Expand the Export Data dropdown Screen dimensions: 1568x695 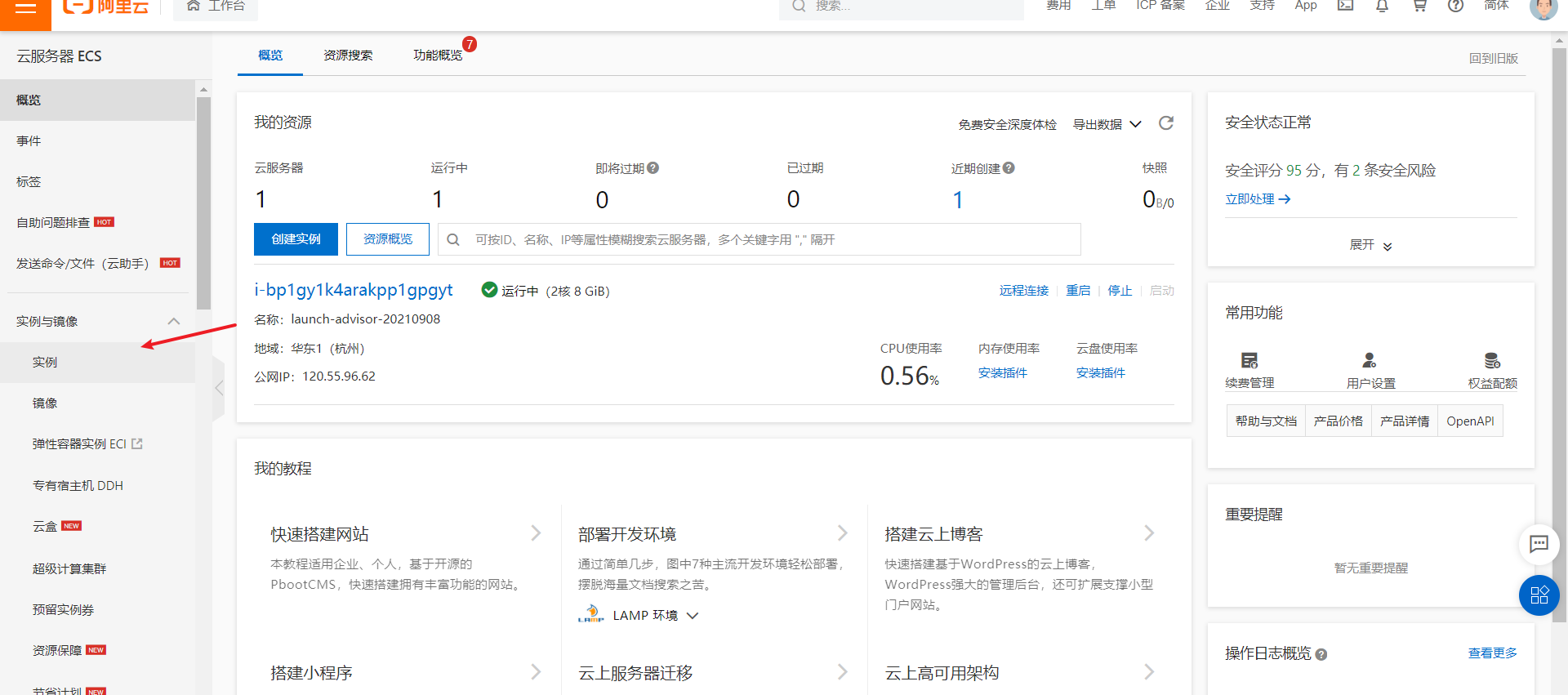(1107, 124)
